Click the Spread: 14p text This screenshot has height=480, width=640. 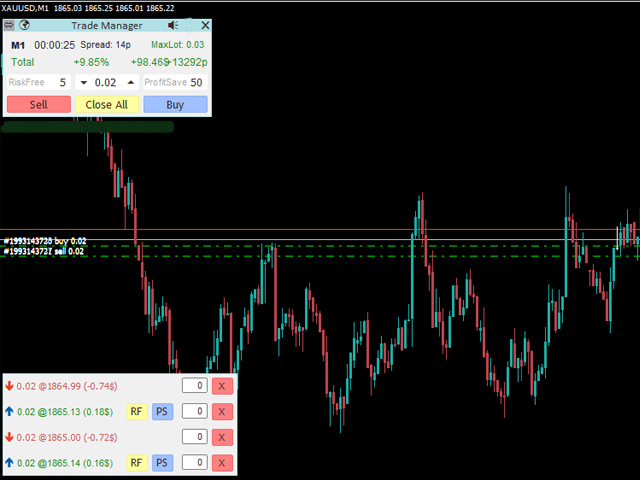click(x=105, y=44)
